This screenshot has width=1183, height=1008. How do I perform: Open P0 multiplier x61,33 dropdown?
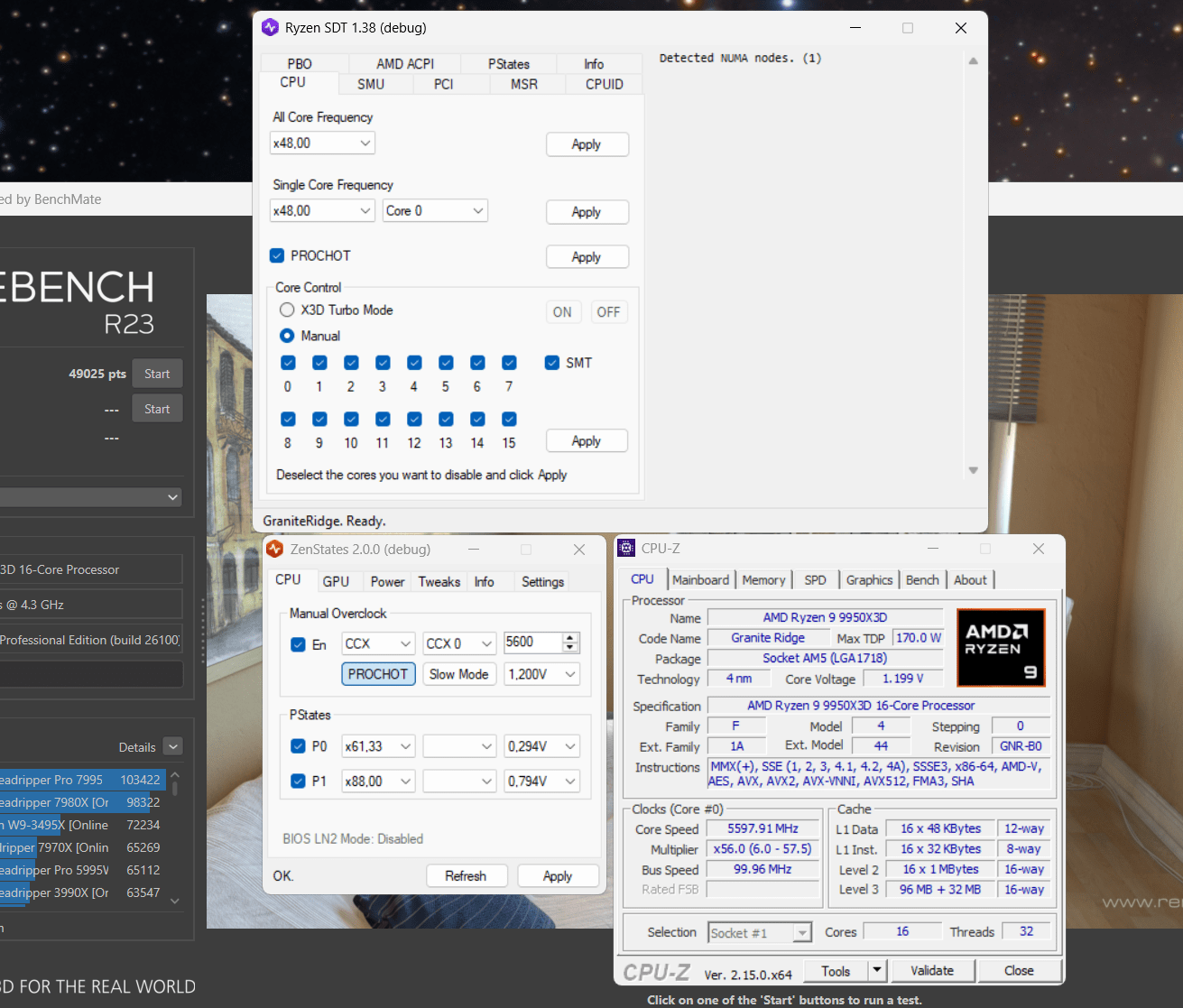pyautogui.click(x=378, y=746)
